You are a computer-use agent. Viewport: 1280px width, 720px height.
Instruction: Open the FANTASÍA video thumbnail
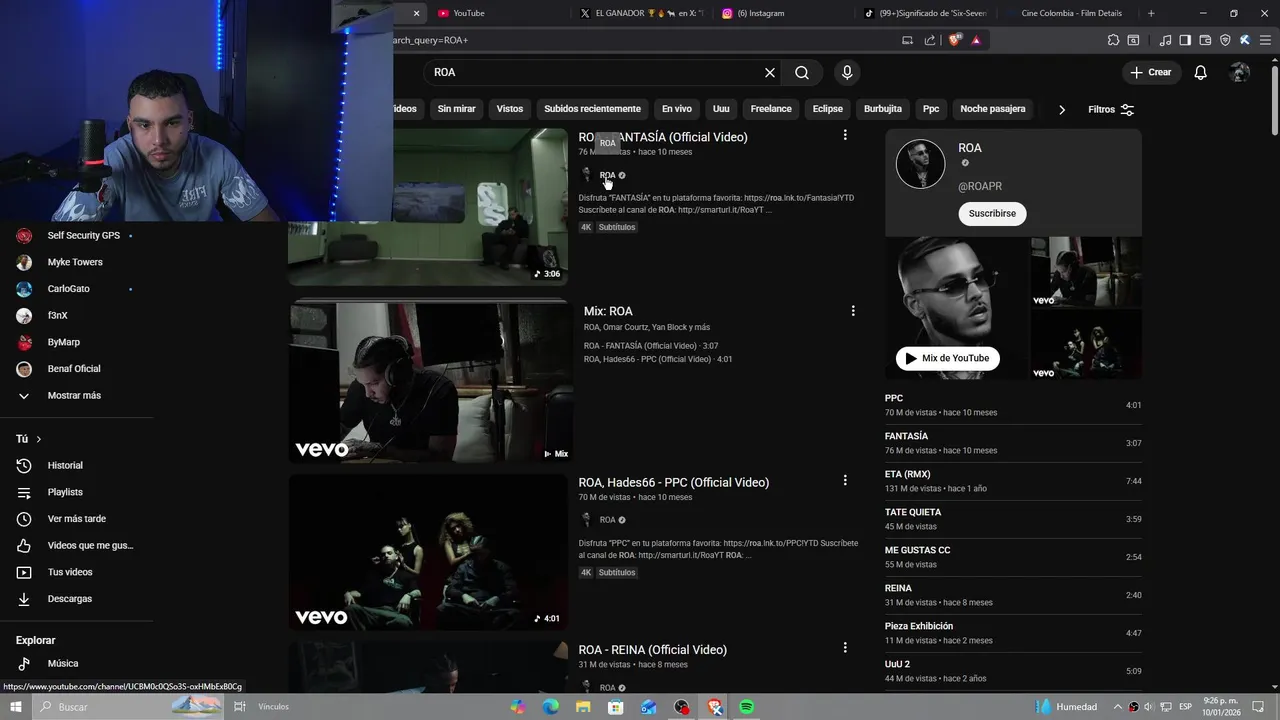click(428, 207)
